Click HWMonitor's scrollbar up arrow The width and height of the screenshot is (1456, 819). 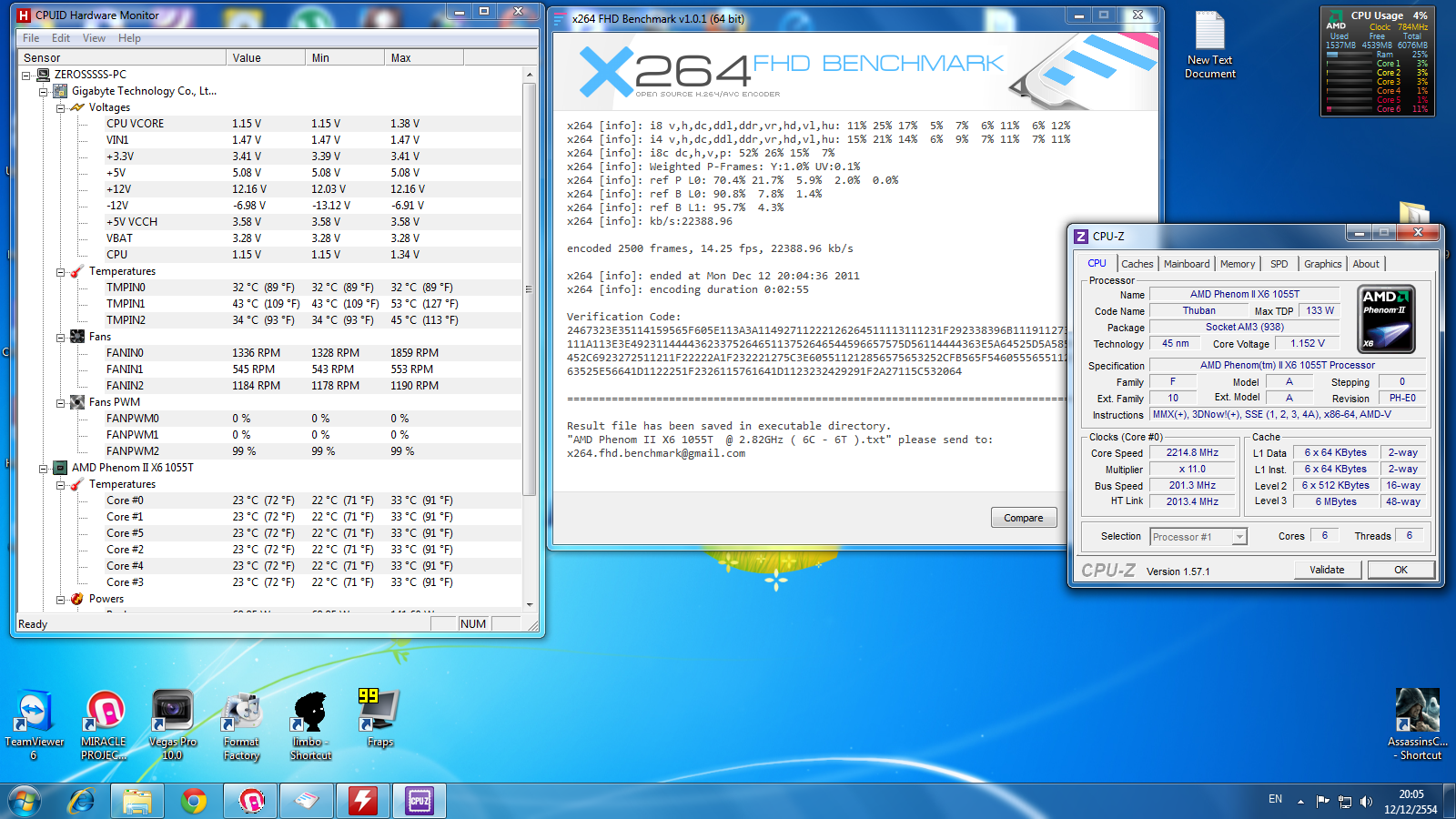[x=530, y=75]
